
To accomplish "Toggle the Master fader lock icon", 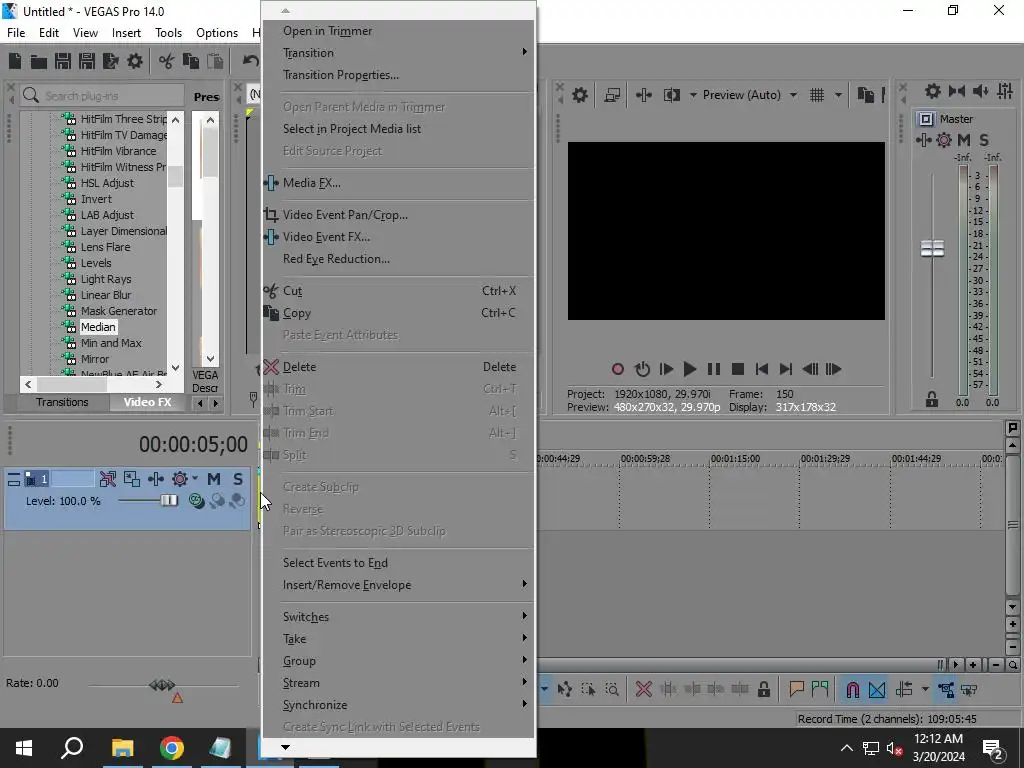I will (932, 400).
